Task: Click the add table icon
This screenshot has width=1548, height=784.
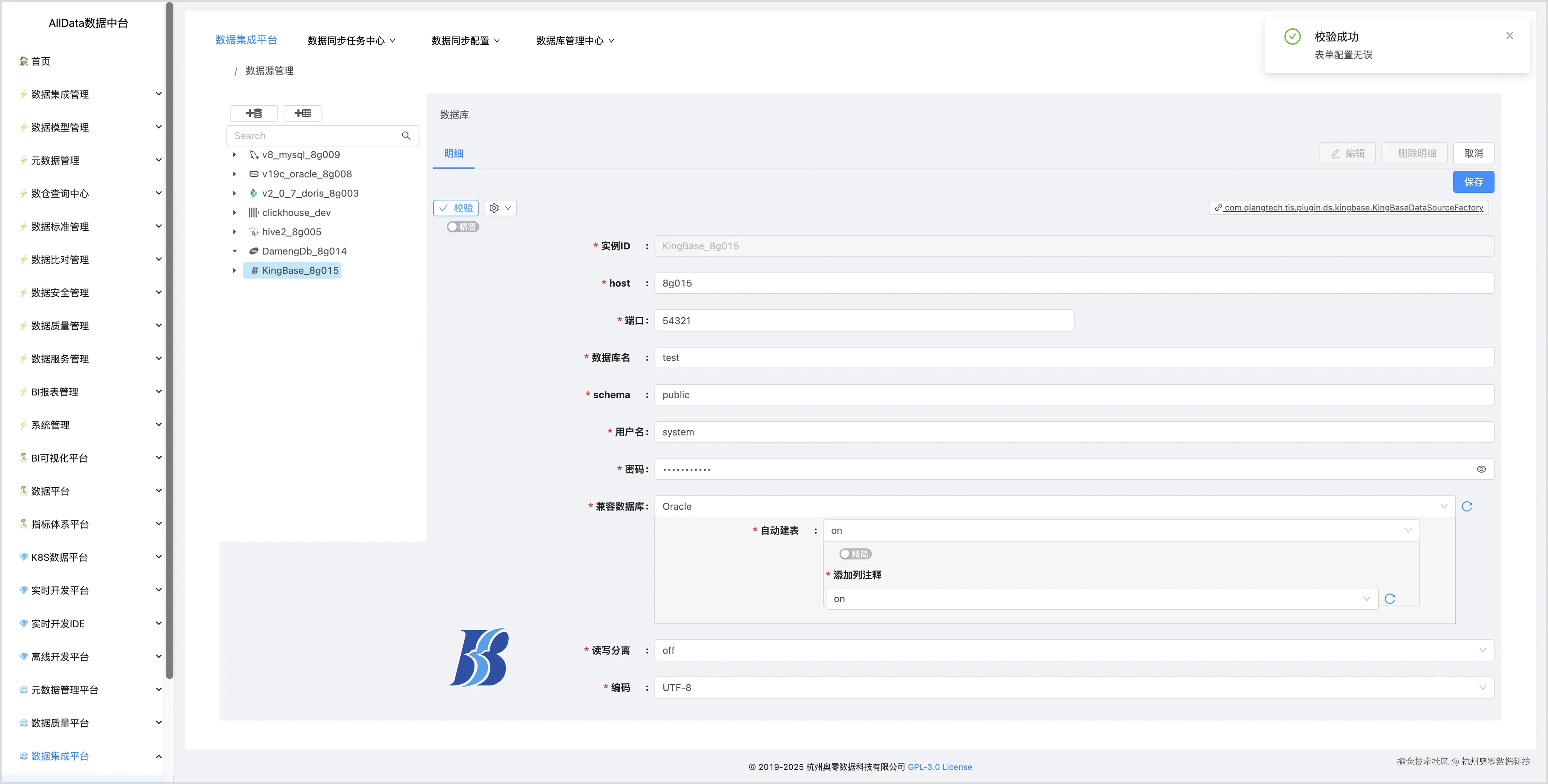Action: pos(302,113)
